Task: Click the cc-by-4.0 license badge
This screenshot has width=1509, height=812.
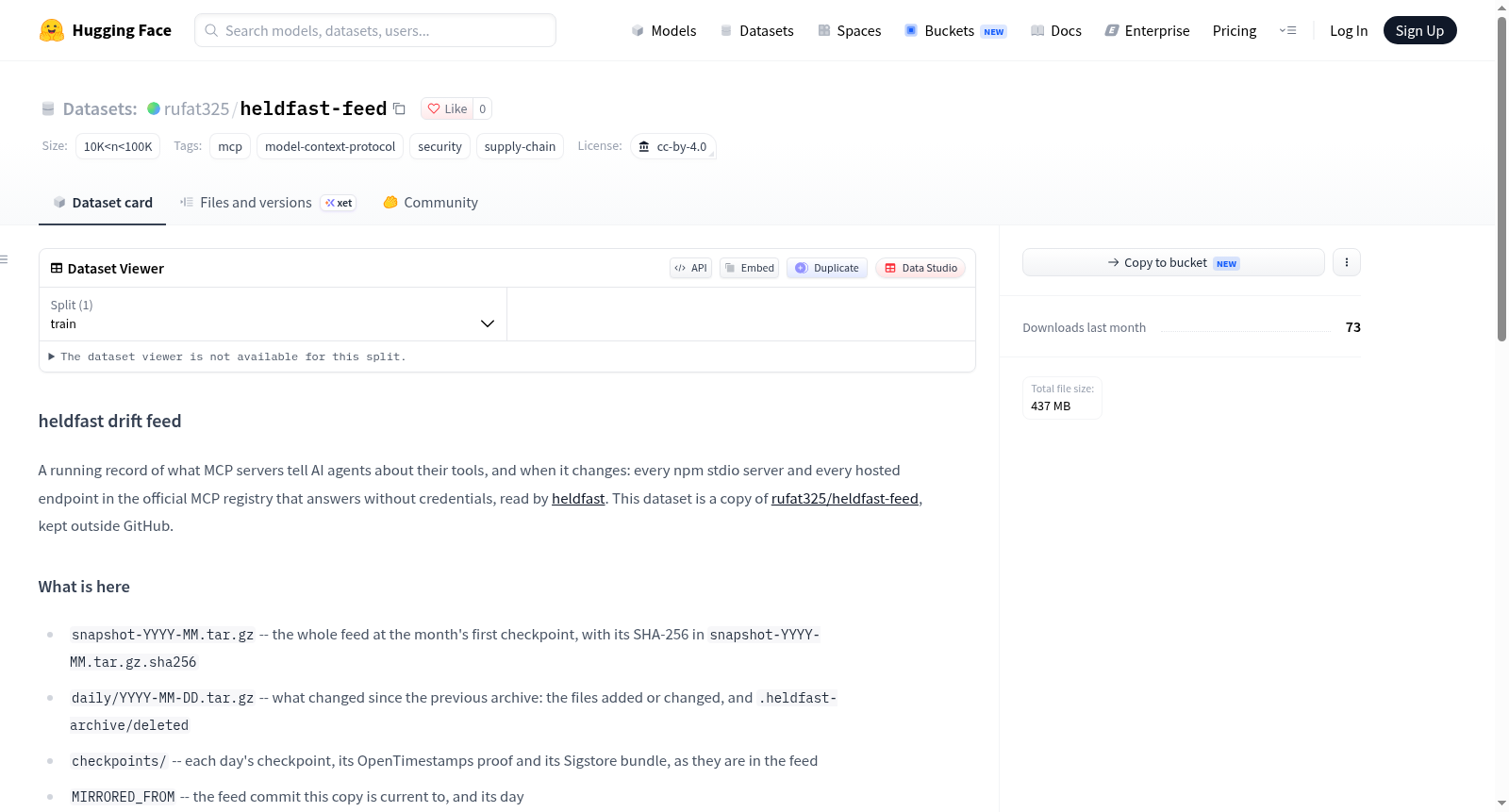Action: point(673,146)
